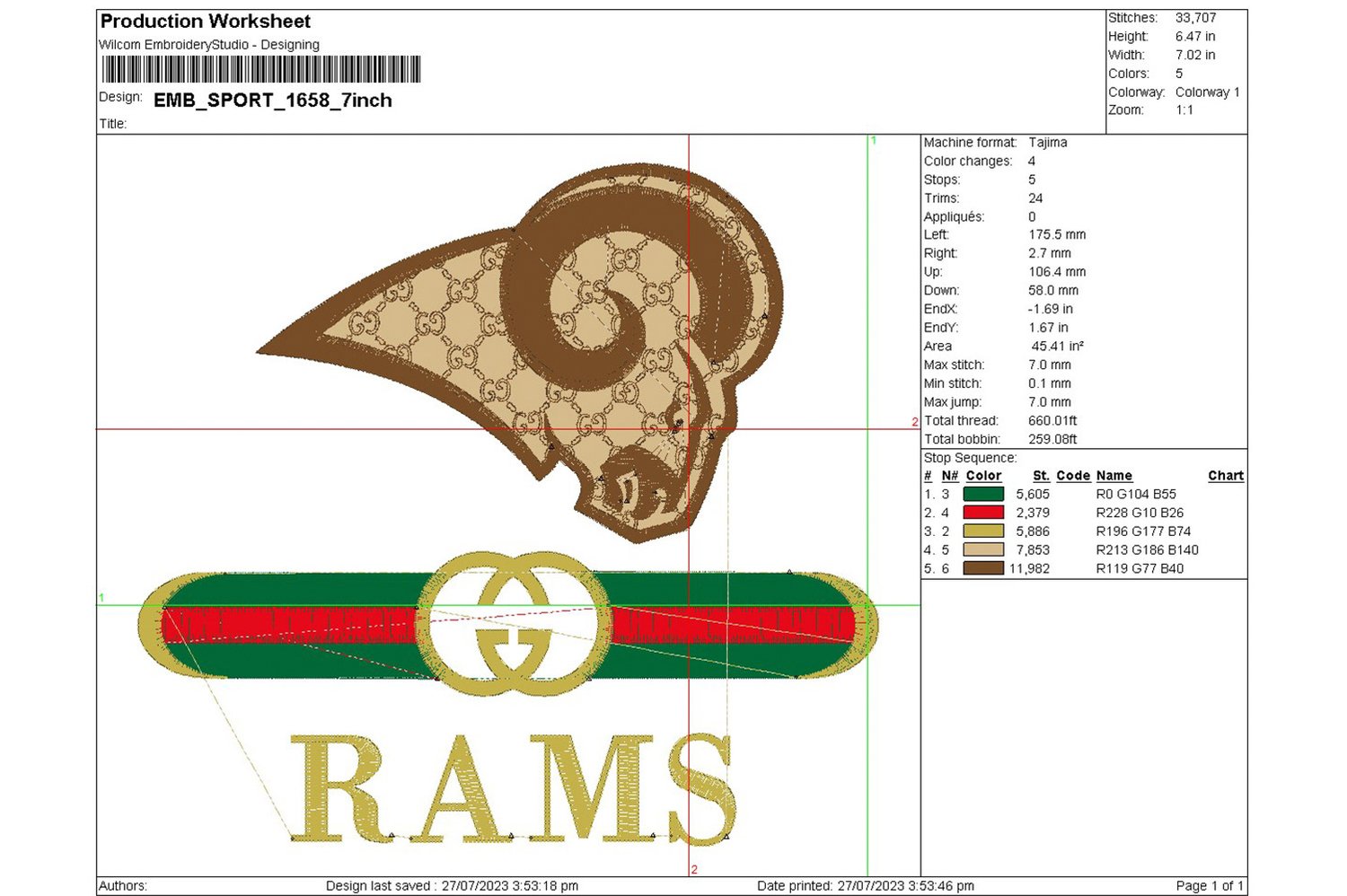Click the "Color" column header

[x=983, y=476]
